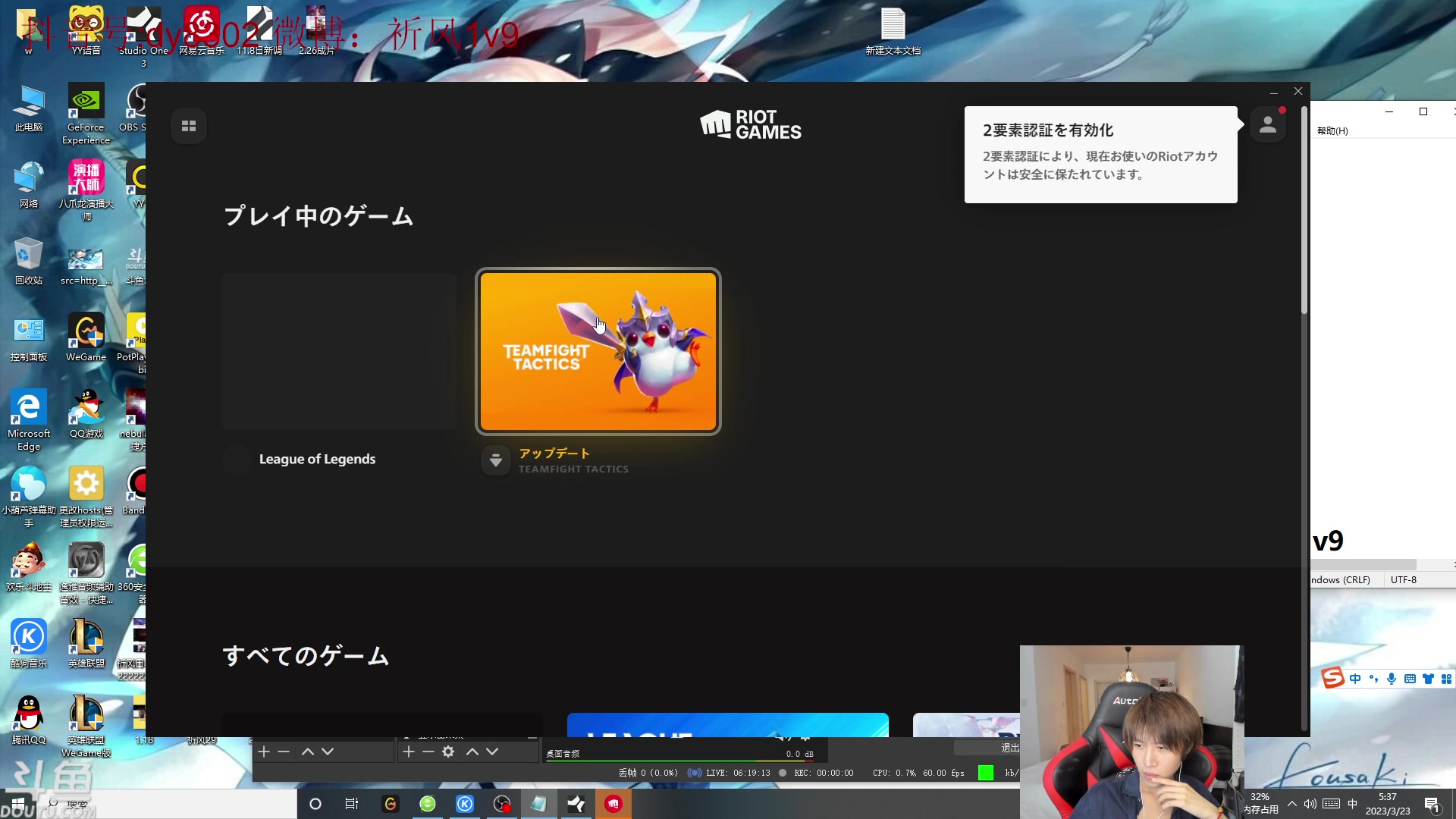Open the GeForce Experience desktop icon

[86, 114]
